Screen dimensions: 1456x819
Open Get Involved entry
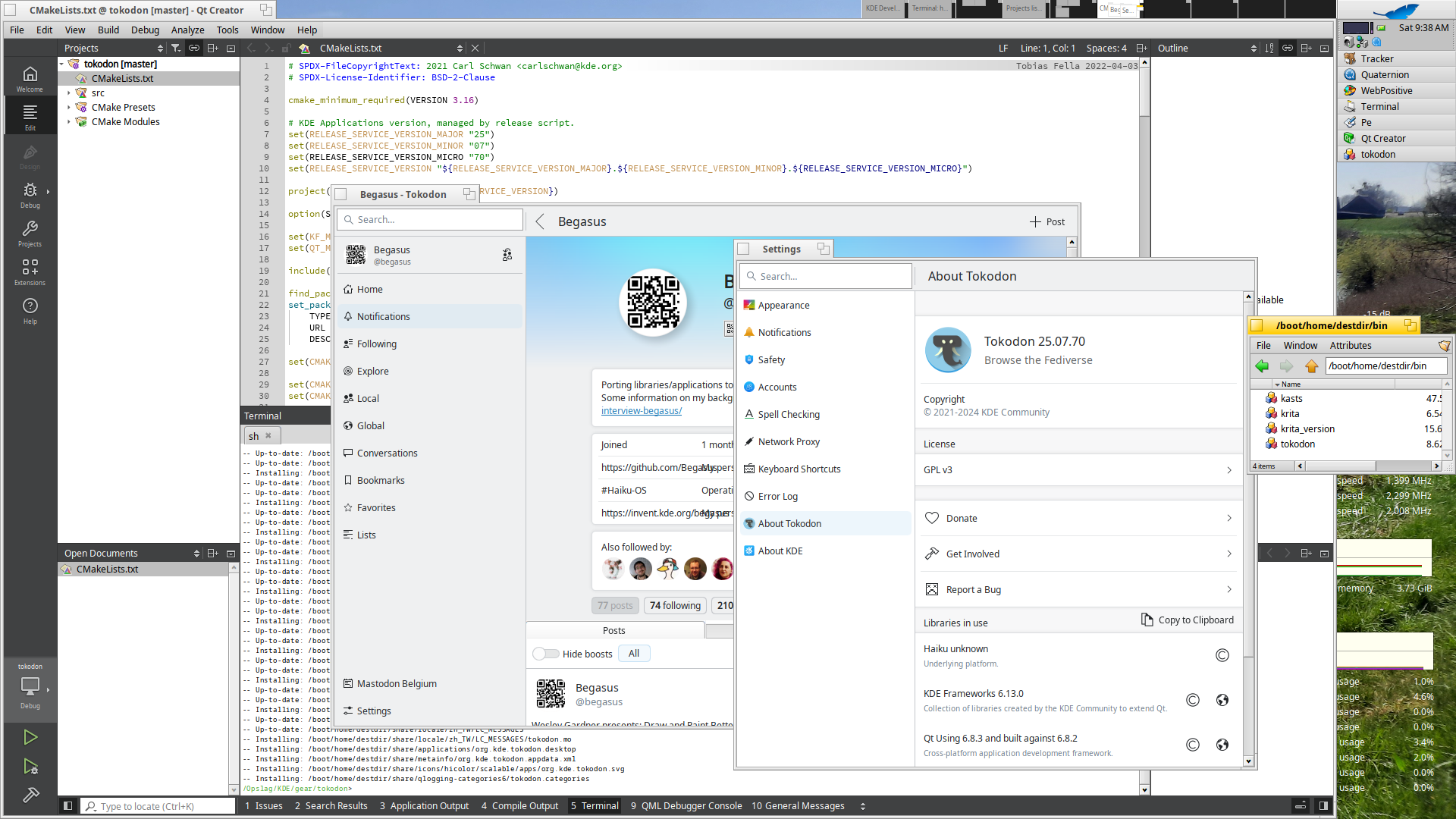pos(1078,554)
